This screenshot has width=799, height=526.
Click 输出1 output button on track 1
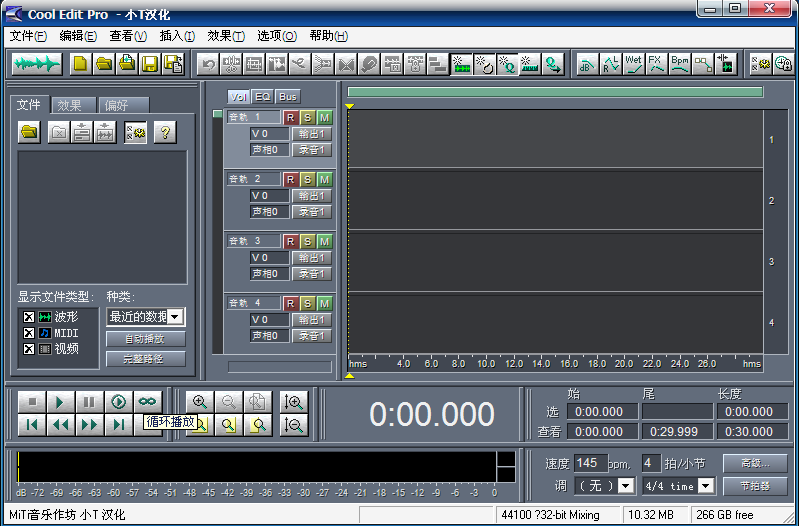[x=312, y=134]
